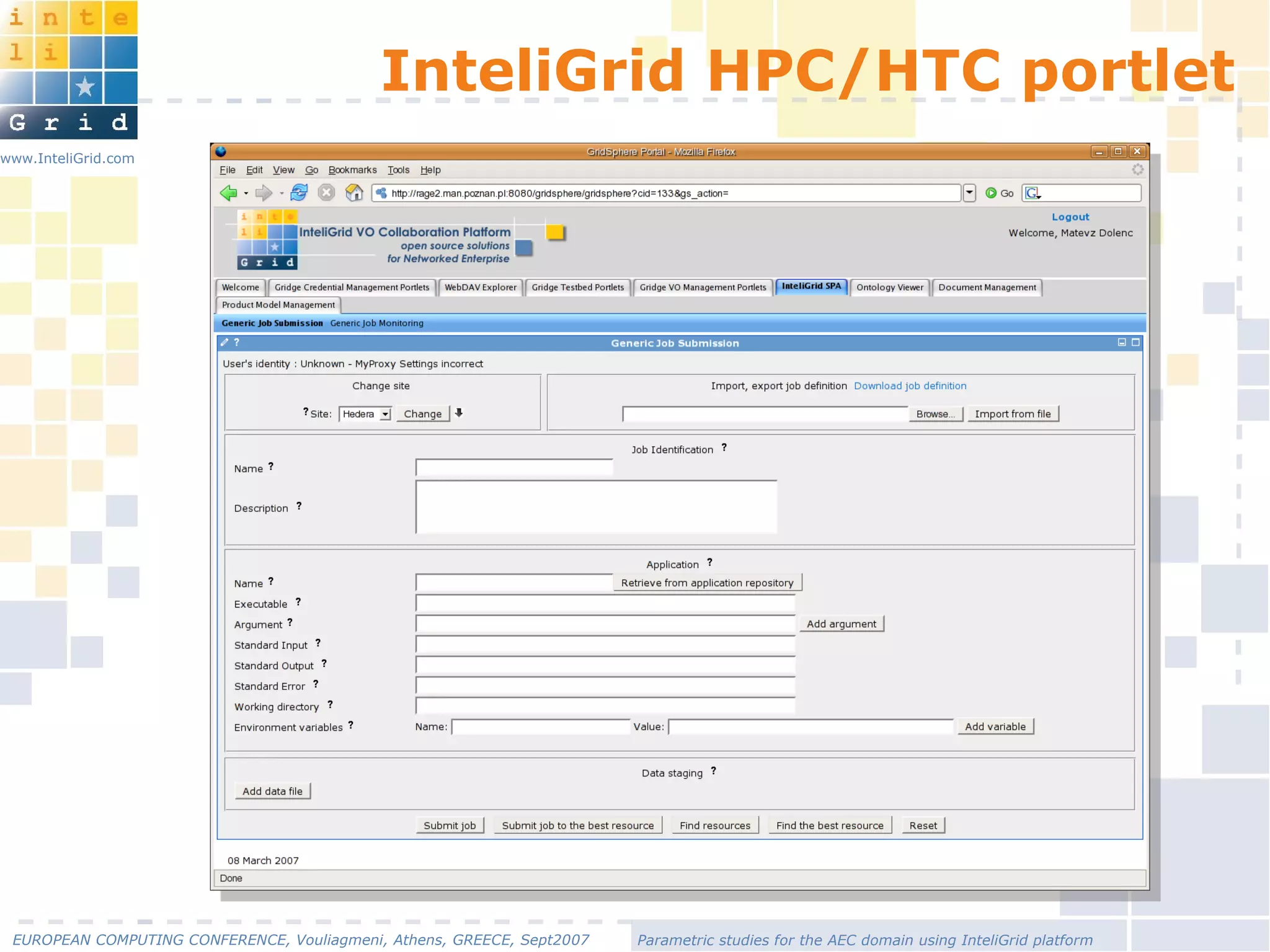1270x952 pixels.
Task: Click the green Back arrow in Firefox
Action: click(x=228, y=193)
